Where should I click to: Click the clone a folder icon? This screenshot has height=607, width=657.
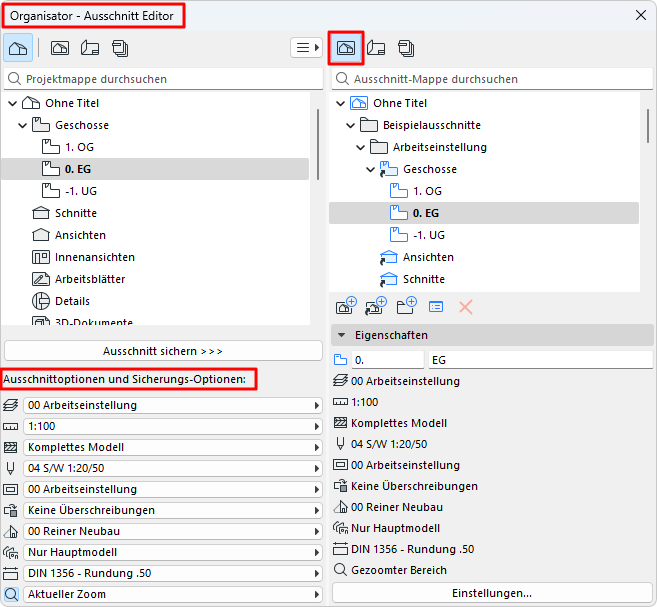click(x=376, y=306)
